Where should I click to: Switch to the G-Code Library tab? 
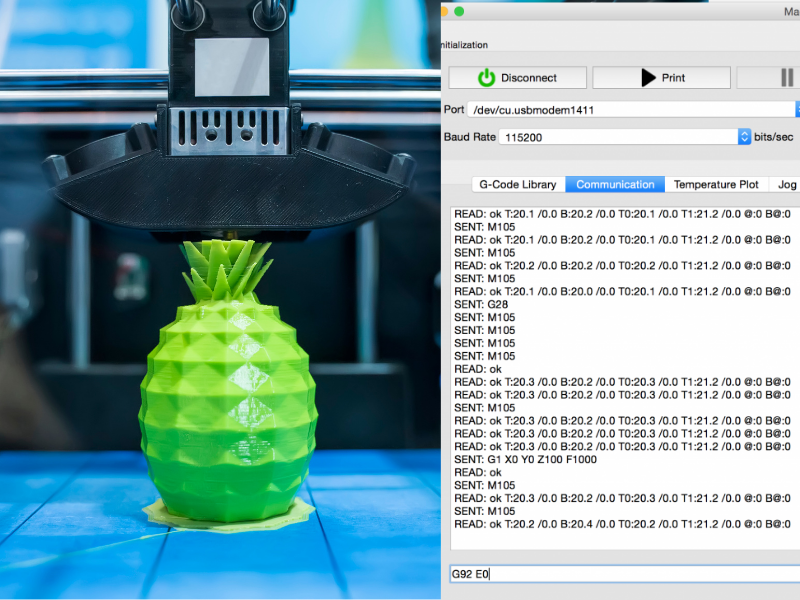tap(517, 184)
